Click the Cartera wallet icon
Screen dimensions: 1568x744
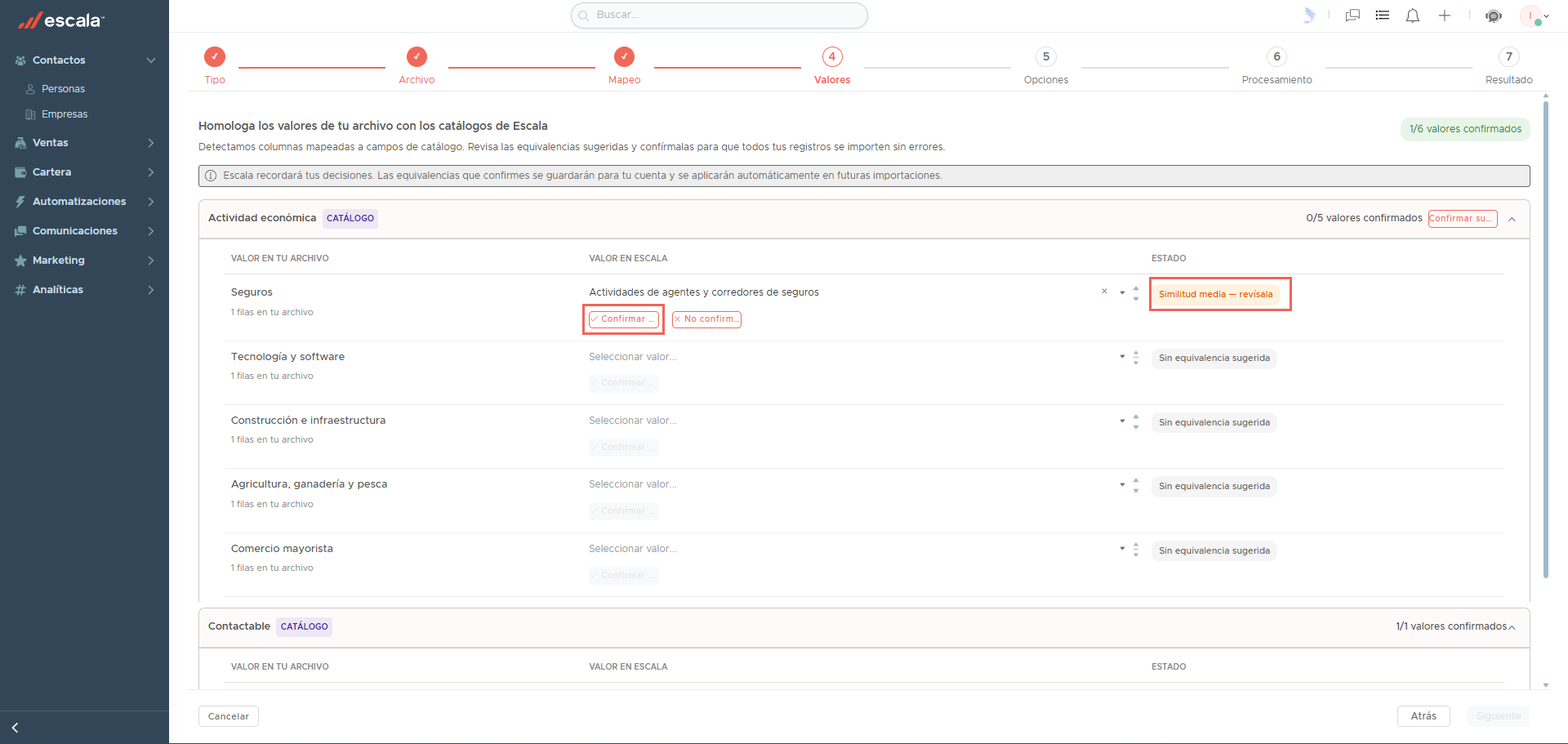(x=20, y=172)
